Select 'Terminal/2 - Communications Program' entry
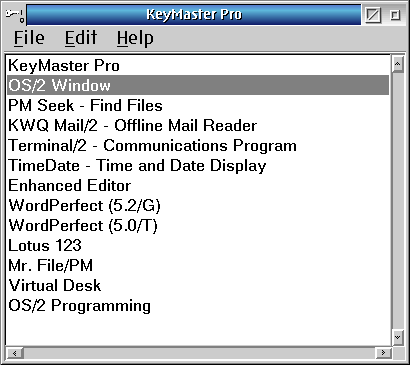This screenshot has width=410, height=365. pos(198,145)
